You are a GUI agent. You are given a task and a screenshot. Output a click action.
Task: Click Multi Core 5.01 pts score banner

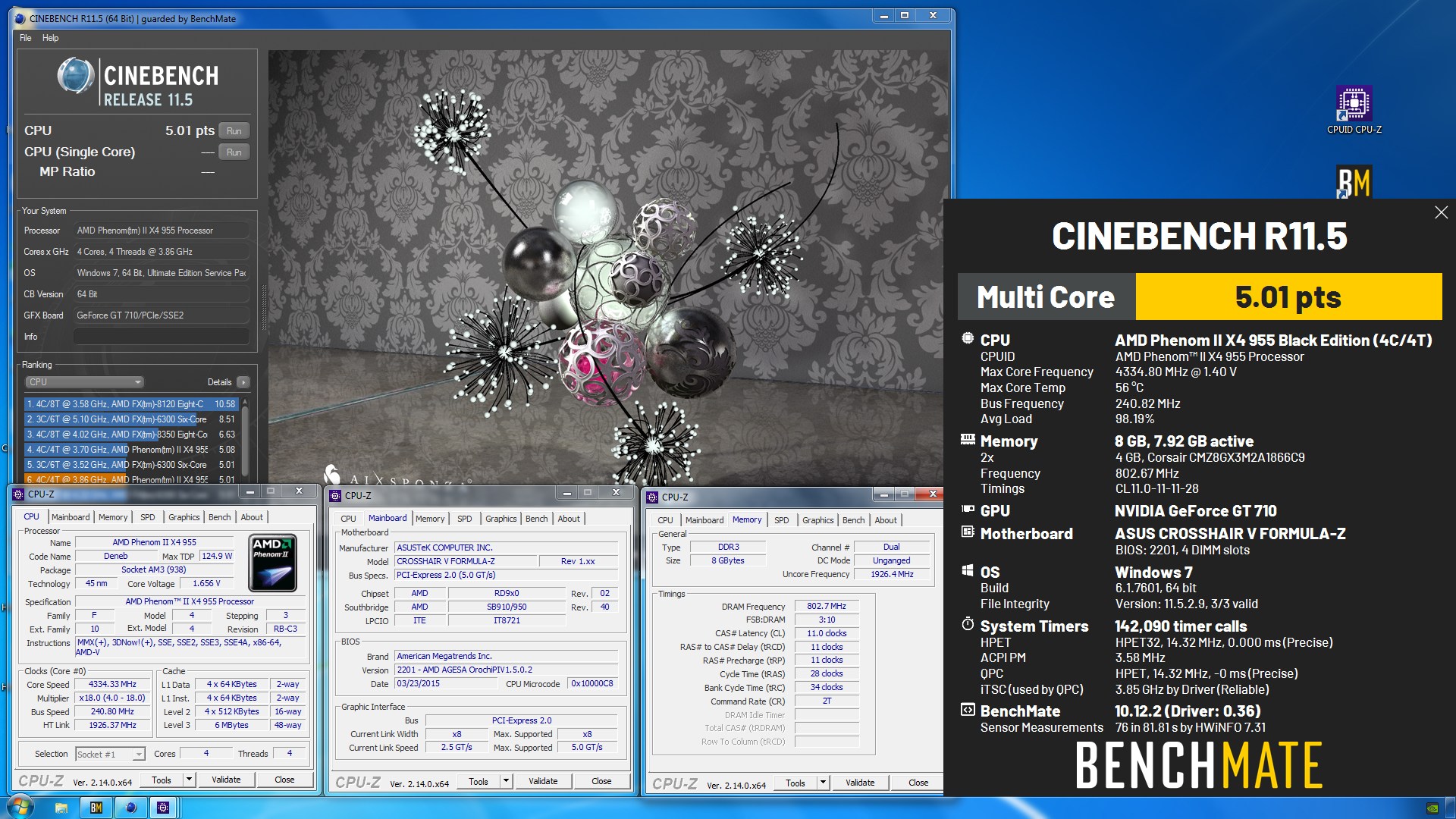[x=1200, y=297]
